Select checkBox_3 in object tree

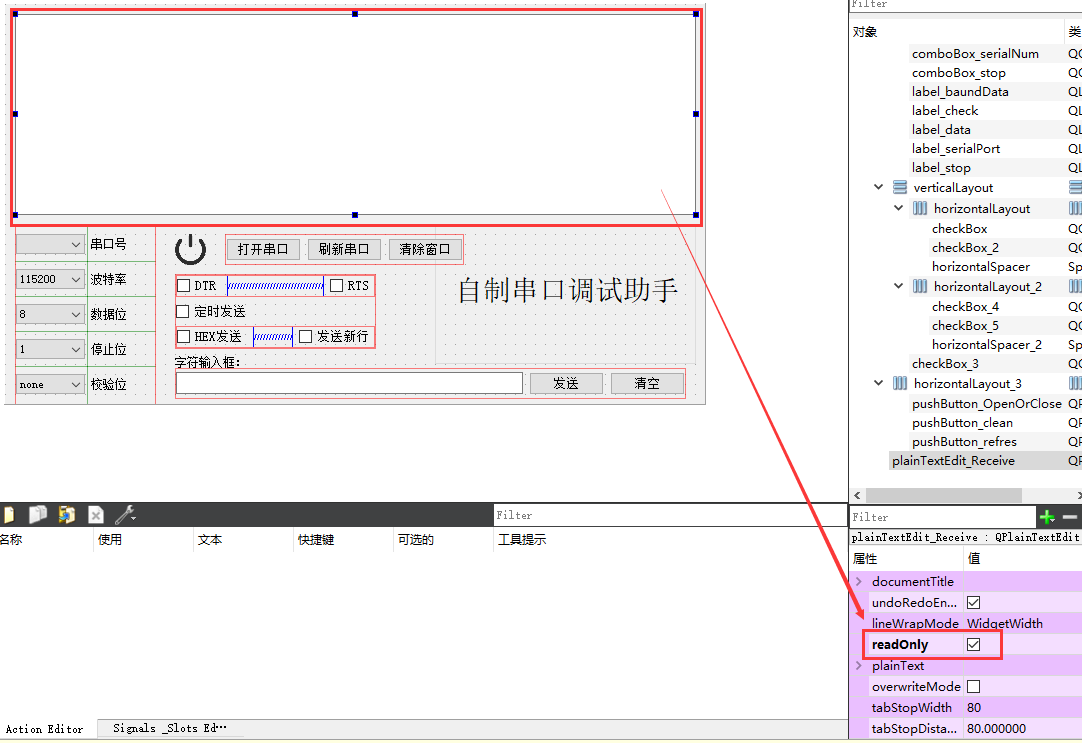pos(945,364)
